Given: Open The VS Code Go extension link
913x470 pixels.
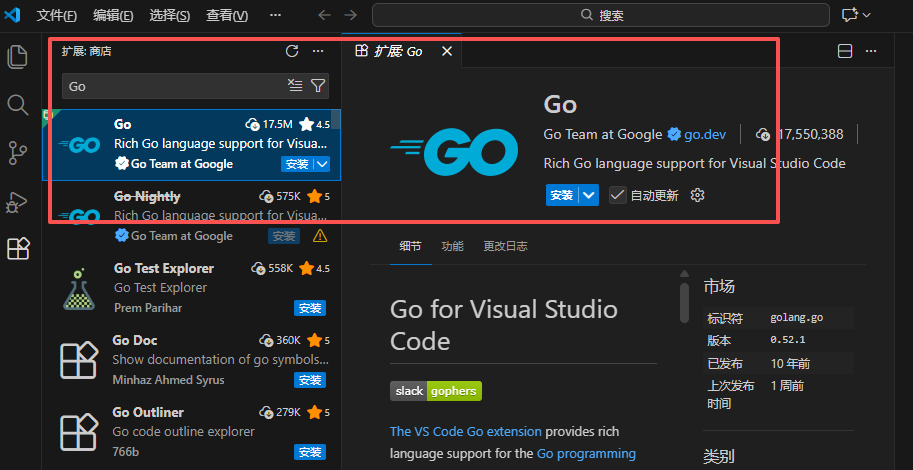Looking at the screenshot, I should point(466,432).
